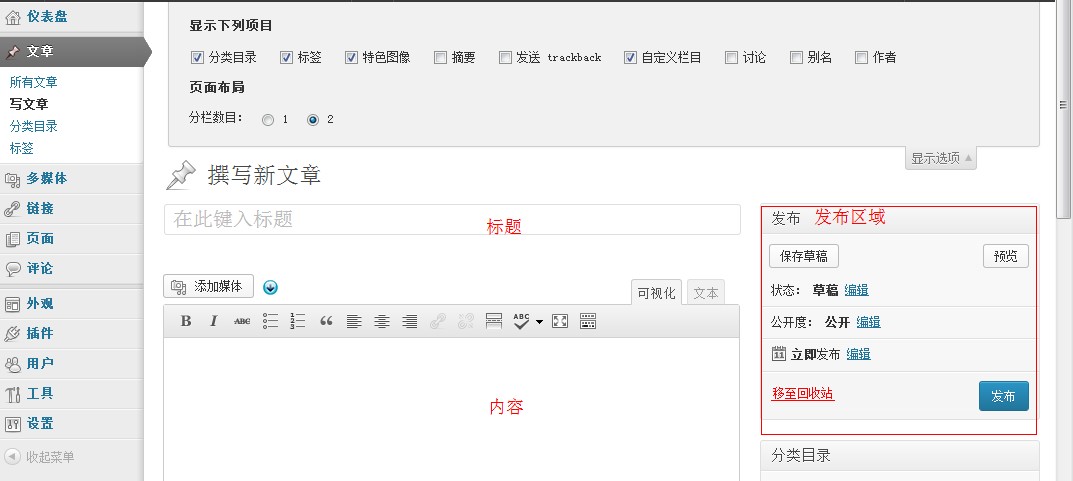This screenshot has width=1073, height=481.
Task: Insert an unordered bullet list
Action: click(x=270, y=321)
